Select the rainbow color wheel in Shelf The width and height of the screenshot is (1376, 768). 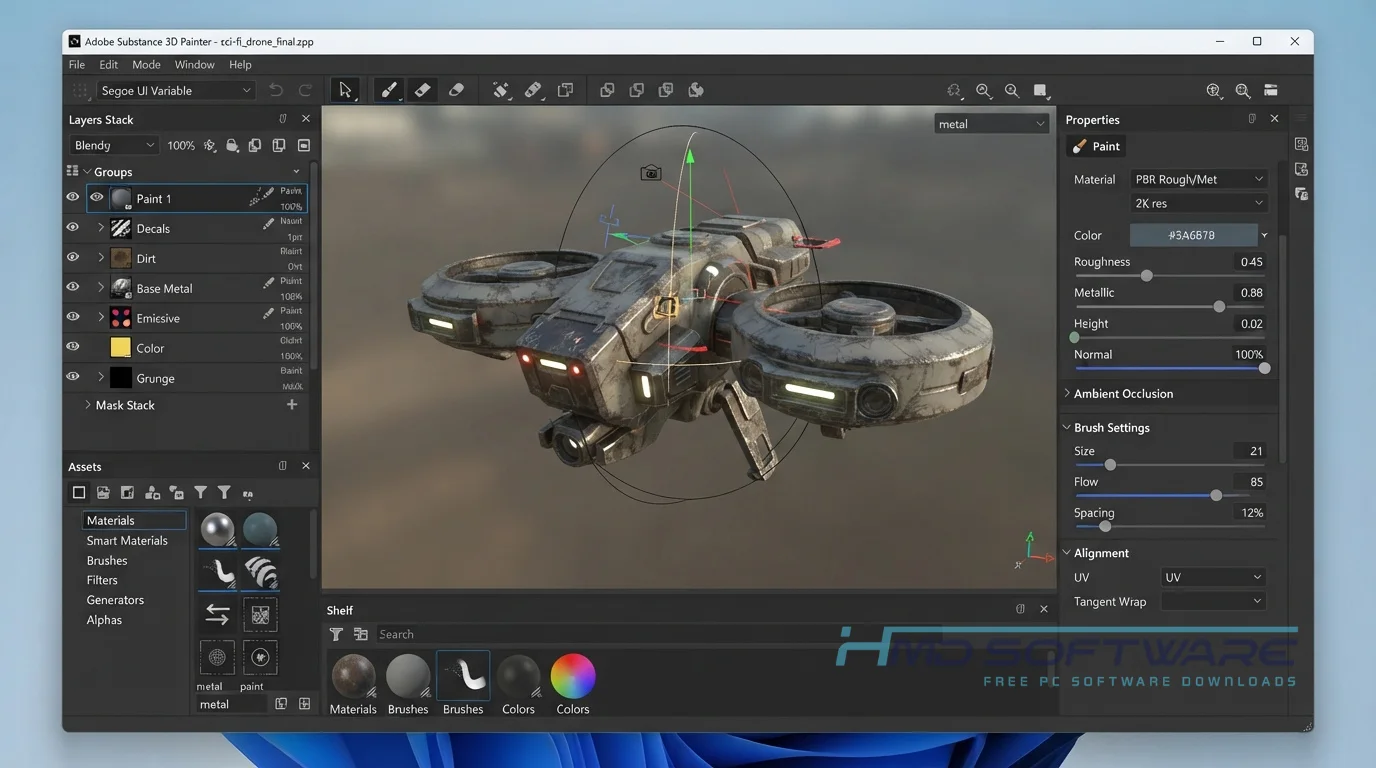click(x=573, y=676)
